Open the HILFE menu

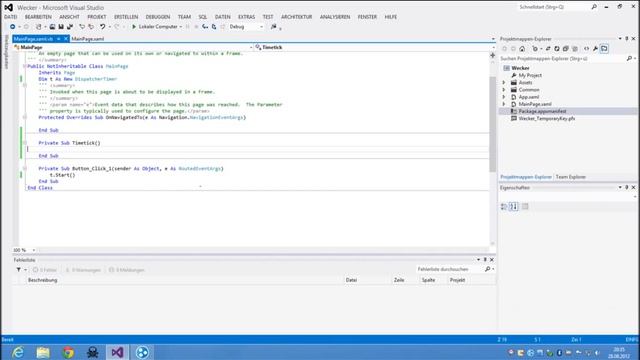[391, 17]
